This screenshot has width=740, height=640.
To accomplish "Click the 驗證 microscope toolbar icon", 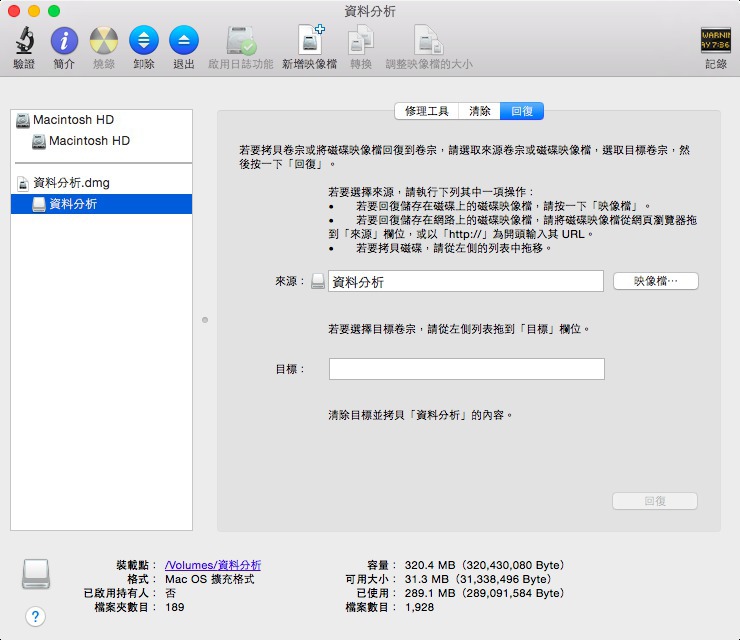I will pyautogui.click(x=24, y=40).
